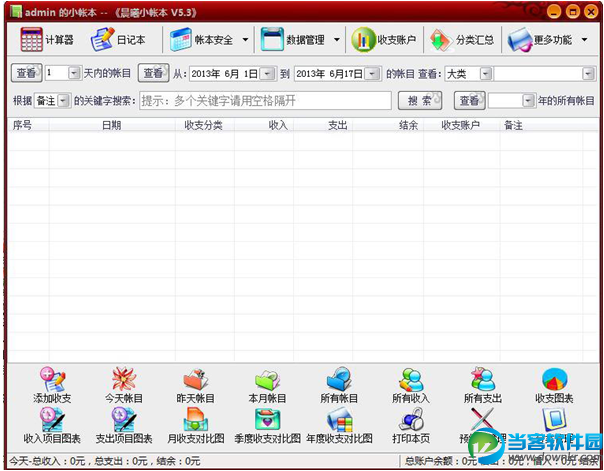This screenshot has width=604, height=471.
Task: Open the days-count dropdown before 天内的帐目
Action: (74, 73)
